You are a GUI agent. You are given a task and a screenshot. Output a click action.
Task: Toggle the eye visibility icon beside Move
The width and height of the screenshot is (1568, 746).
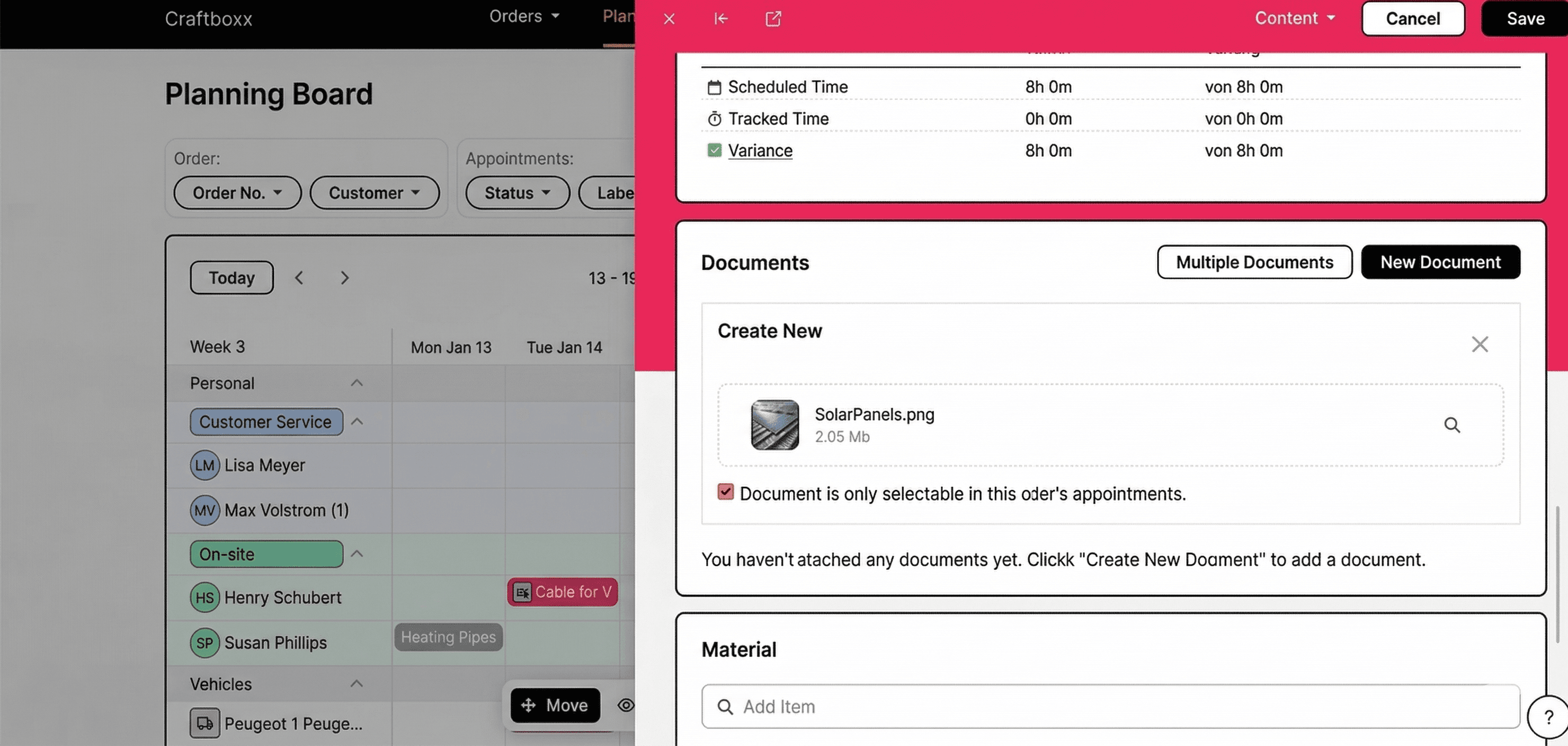click(x=625, y=705)
